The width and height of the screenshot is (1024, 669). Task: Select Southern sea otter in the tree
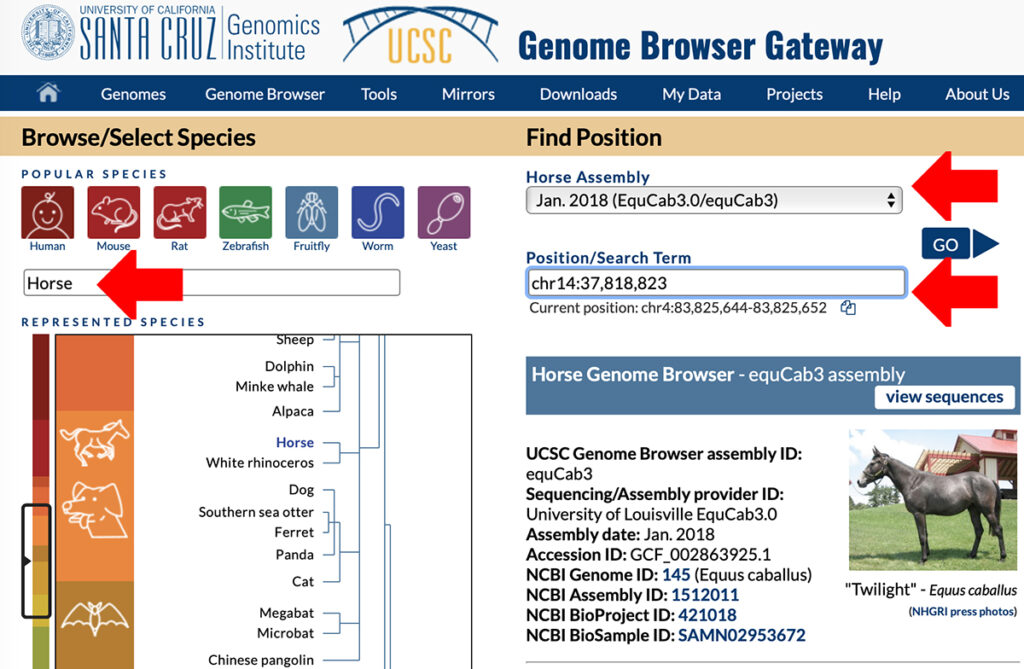pyautogui.click(x=256, y=512)
